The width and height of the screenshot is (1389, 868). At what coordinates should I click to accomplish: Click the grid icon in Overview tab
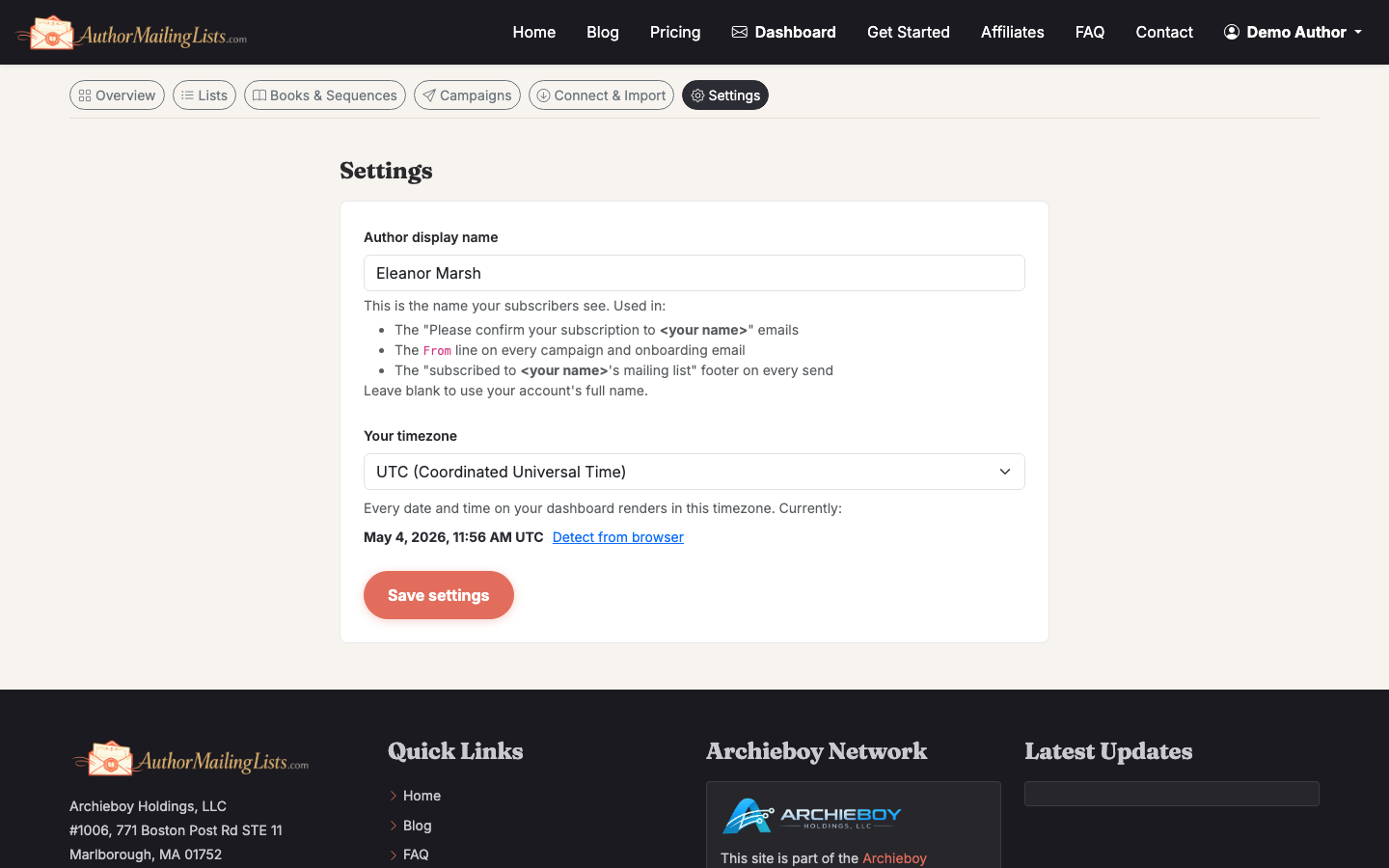(x=85, y=95)
